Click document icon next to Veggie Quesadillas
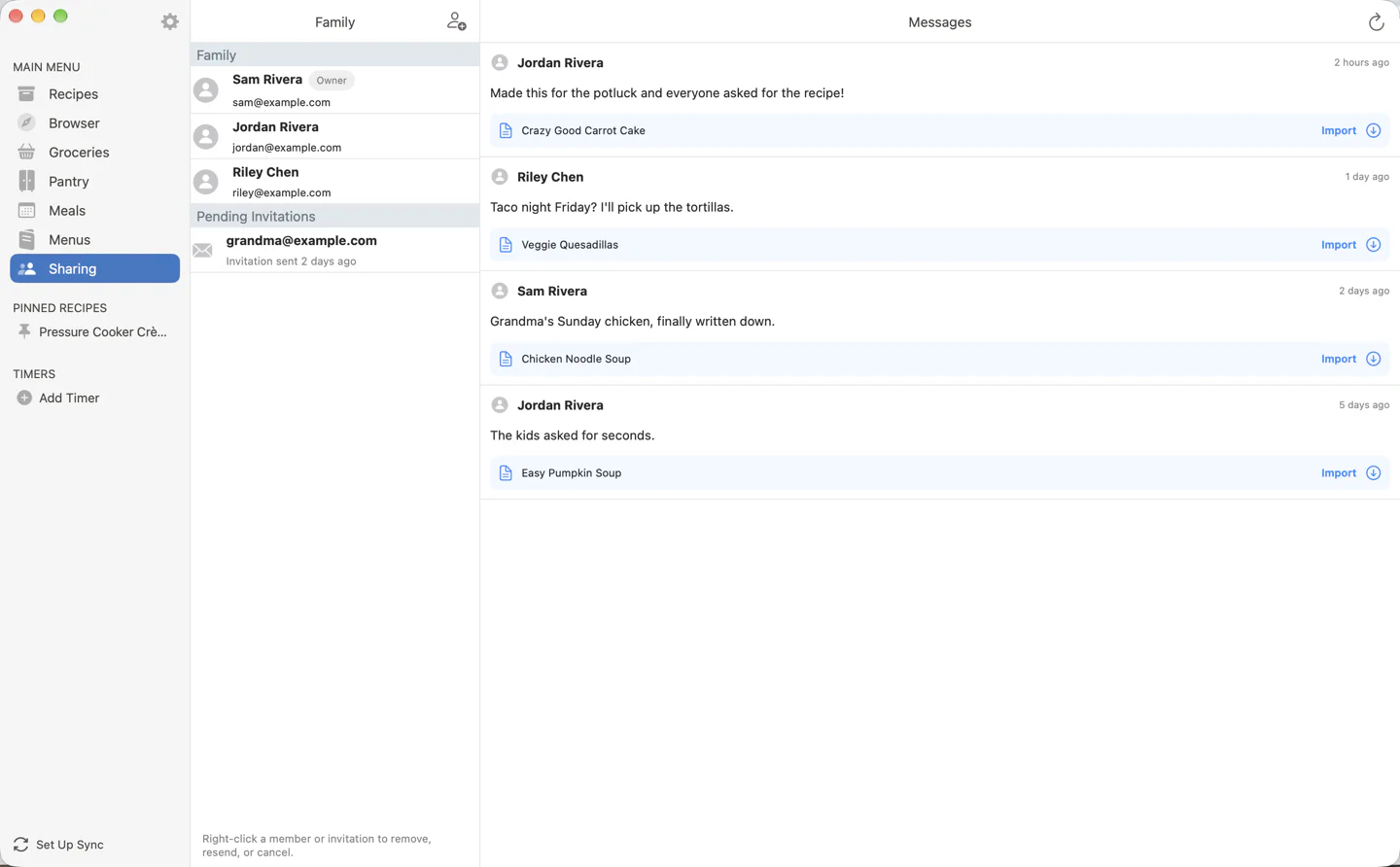The height and width of the screenshot is (867, 1400). 506,245
